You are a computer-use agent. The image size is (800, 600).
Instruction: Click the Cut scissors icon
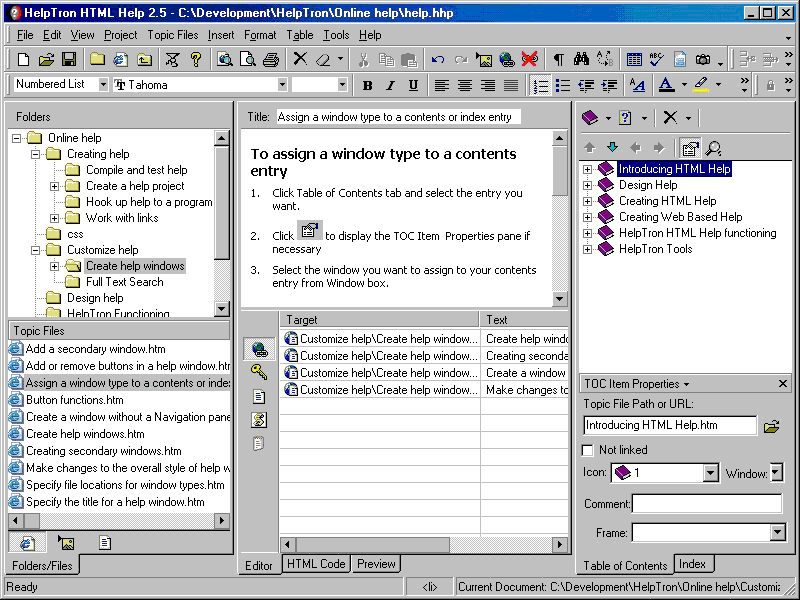pyautogui.click(x=363, y=60)
